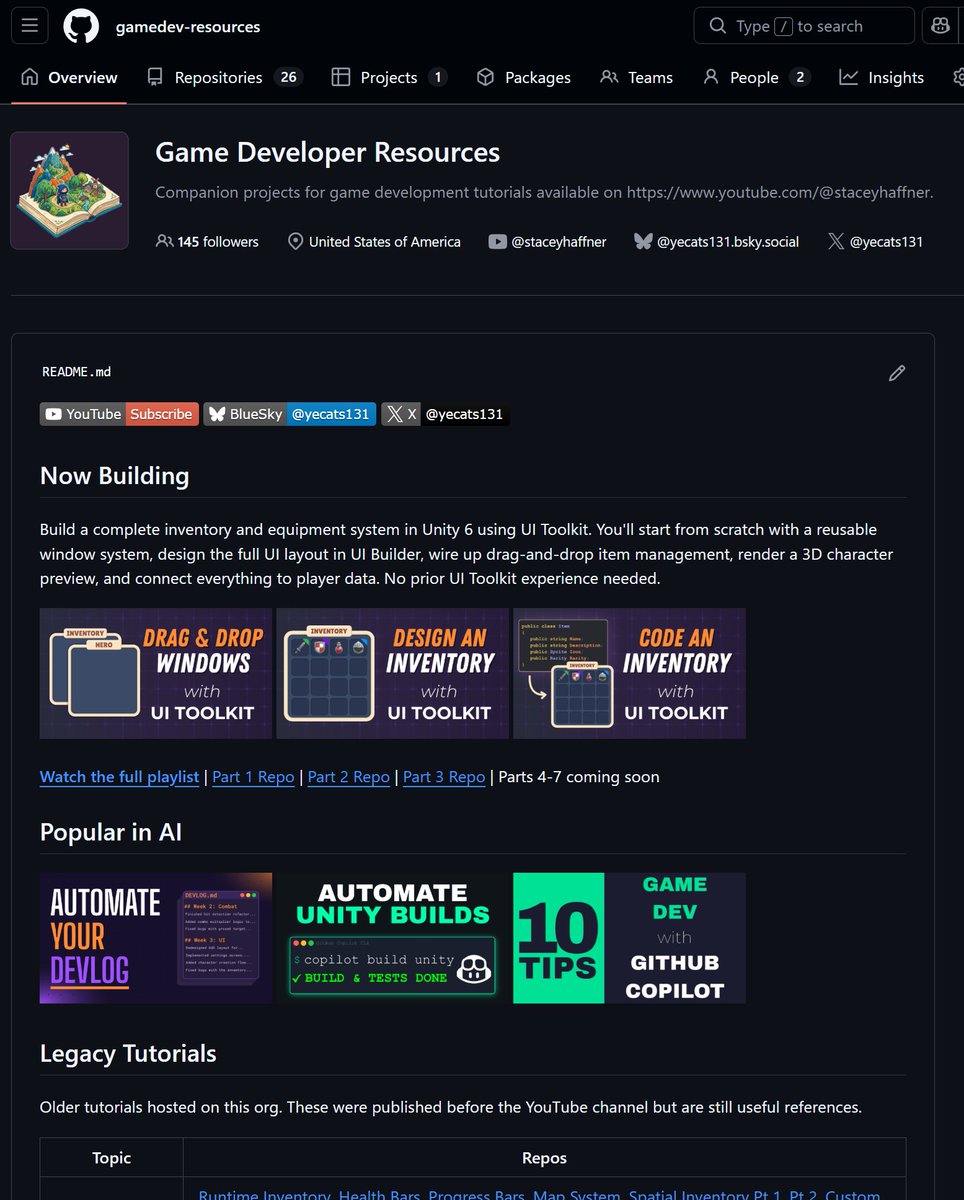
Task: Open the People tab
Action: [756, 77]
